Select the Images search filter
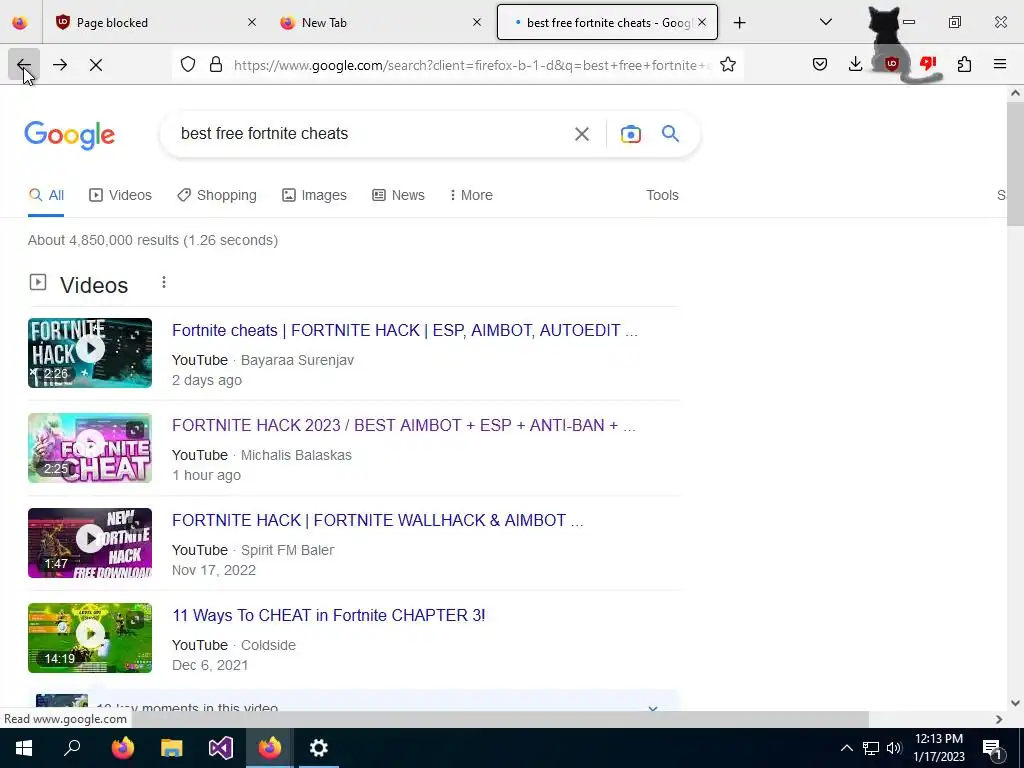The height and width of the screenshot is (768, 1024). tap(314, 195)
